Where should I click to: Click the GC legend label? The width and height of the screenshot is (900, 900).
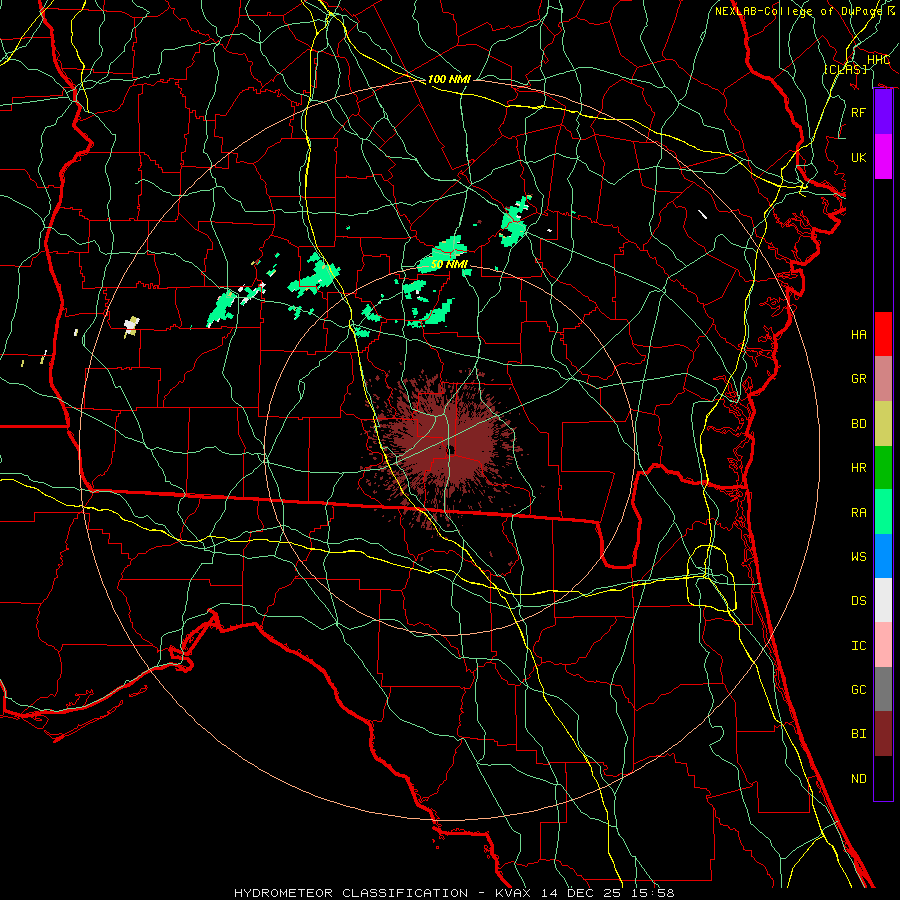858,690
